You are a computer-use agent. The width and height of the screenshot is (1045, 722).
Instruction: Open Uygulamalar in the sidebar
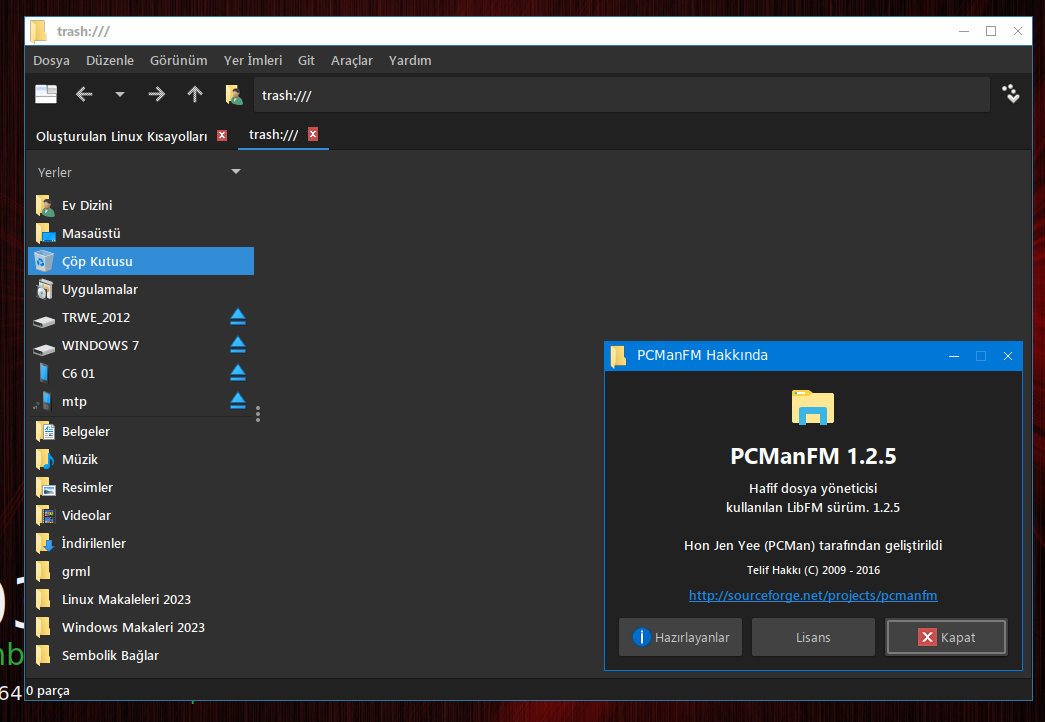pos(141,289)
